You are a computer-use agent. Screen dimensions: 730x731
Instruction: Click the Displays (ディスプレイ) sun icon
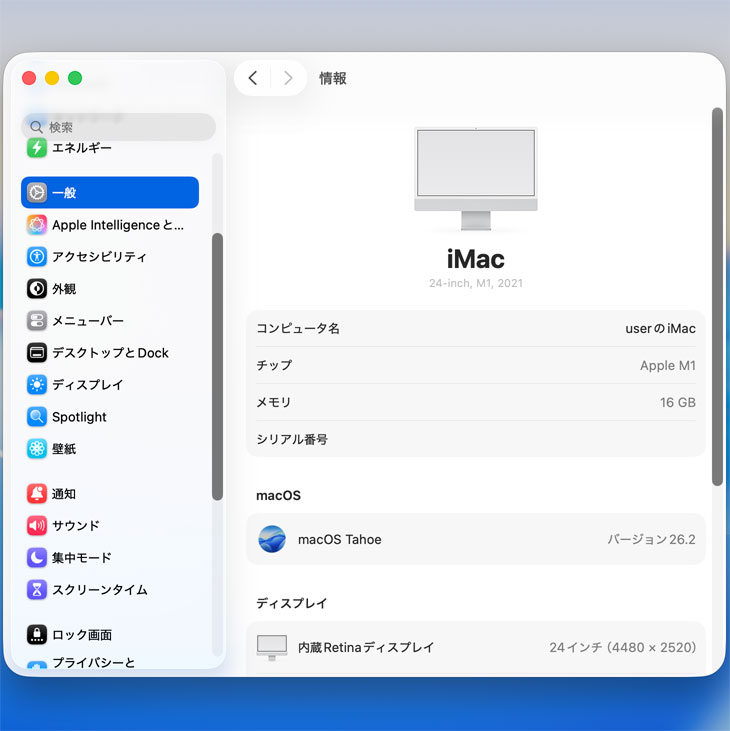point(37,385)
